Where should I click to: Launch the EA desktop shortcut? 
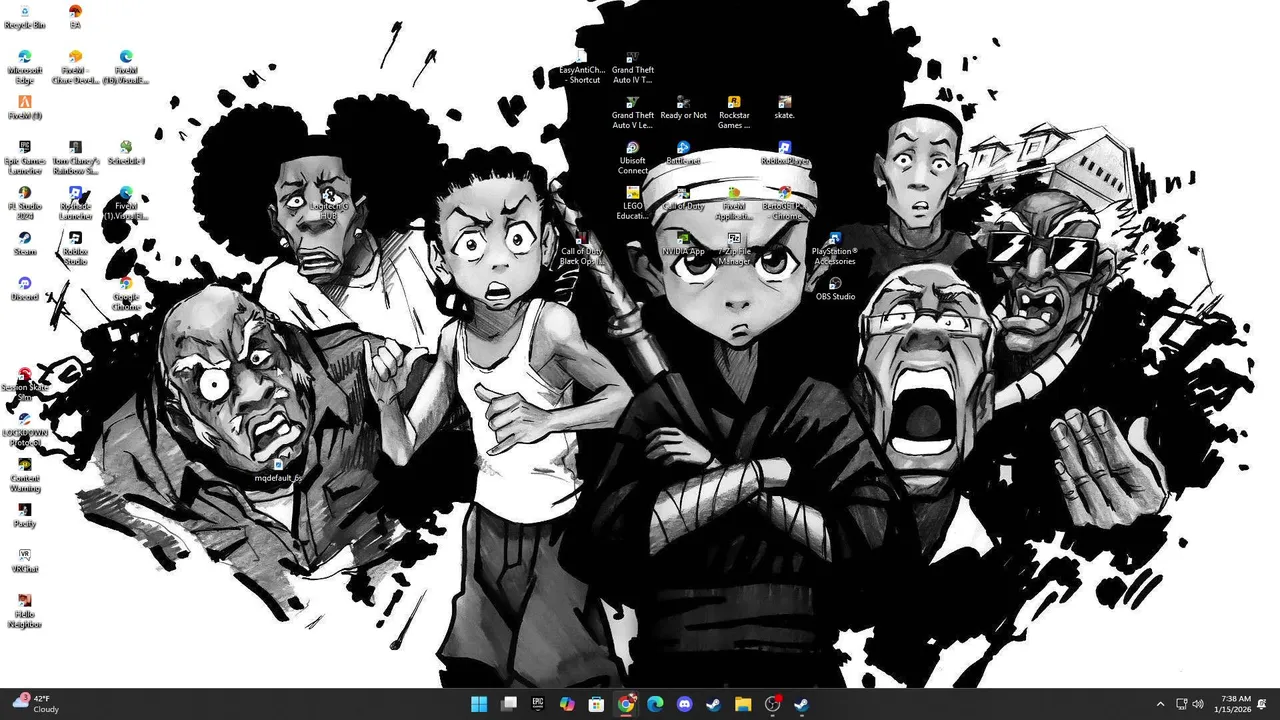[75, 17]
